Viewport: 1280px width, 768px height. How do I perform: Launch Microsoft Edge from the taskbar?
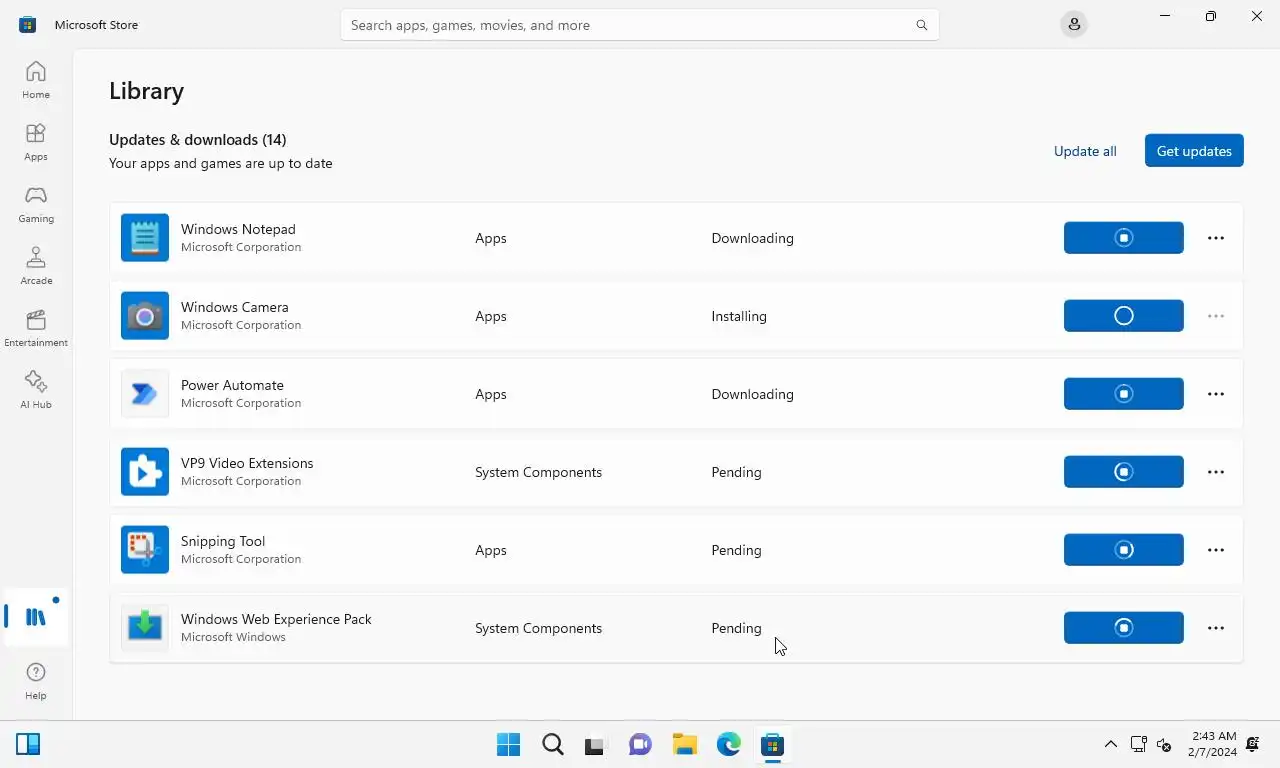pos(728,744)
